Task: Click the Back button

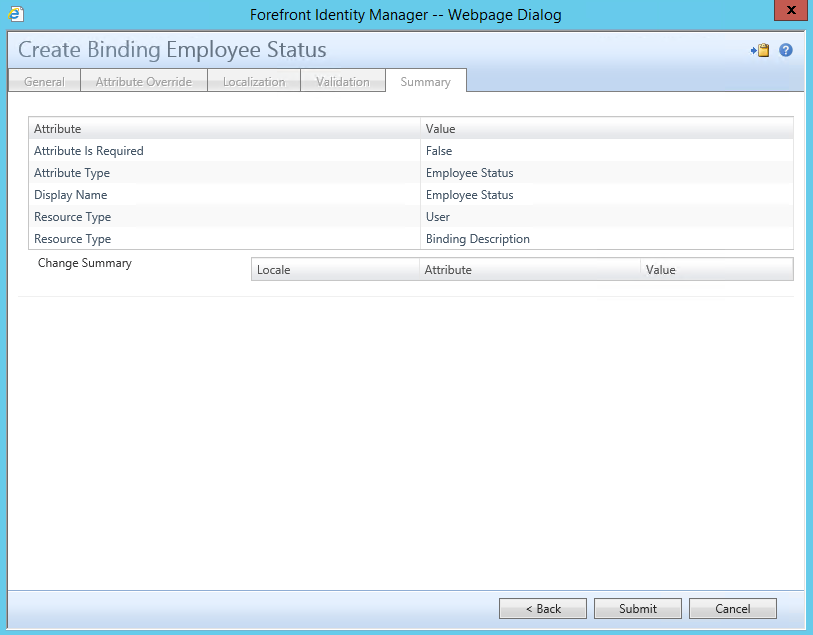Action: click(x=543, y=609)
